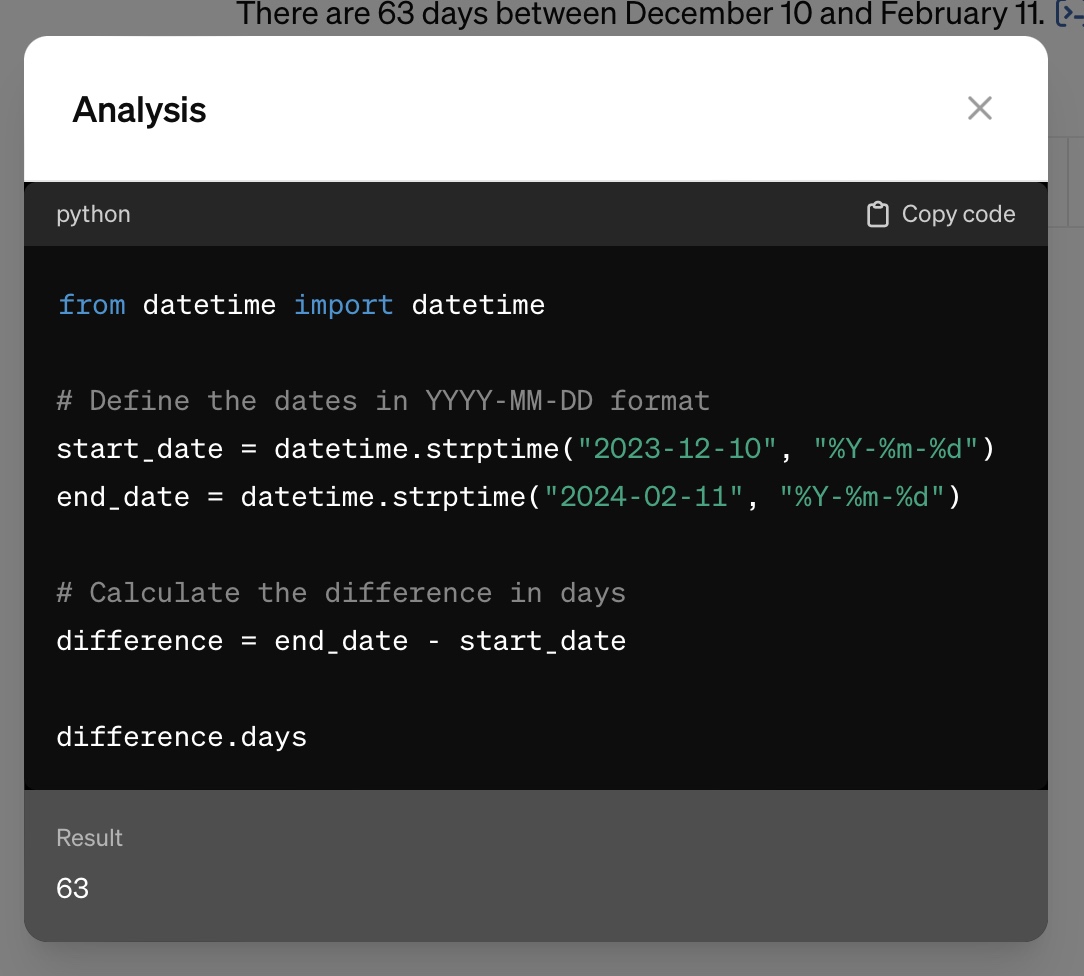Click the "2023-12-10" date string

(x=677, y=449)
